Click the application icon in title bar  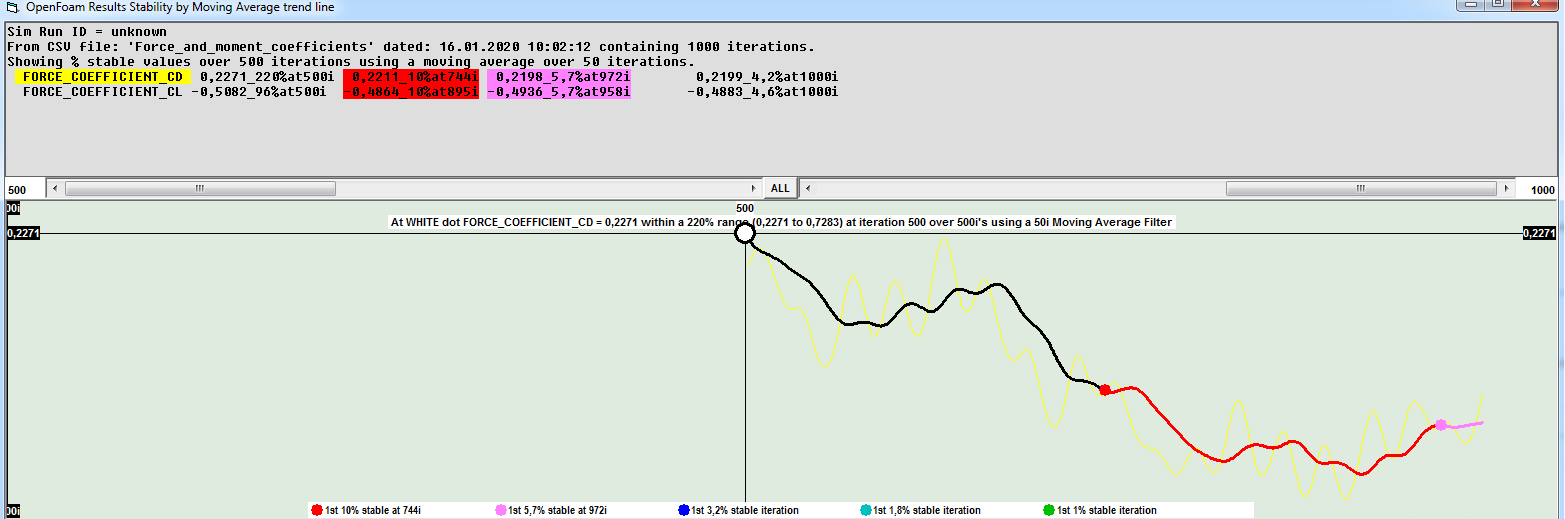tap(13, 7)
